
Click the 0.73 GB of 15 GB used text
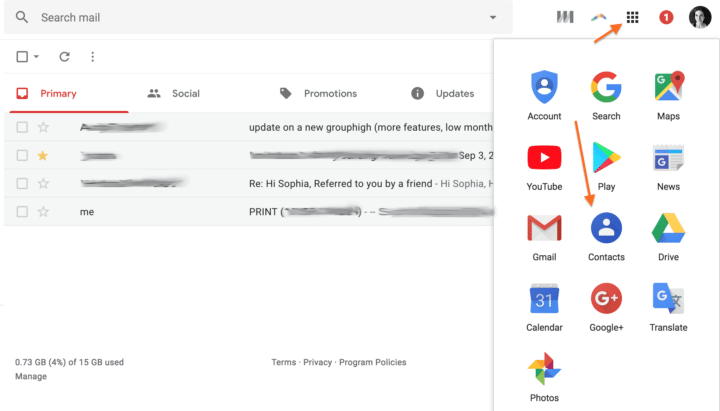pyautogui.click(x=69, y=362)
